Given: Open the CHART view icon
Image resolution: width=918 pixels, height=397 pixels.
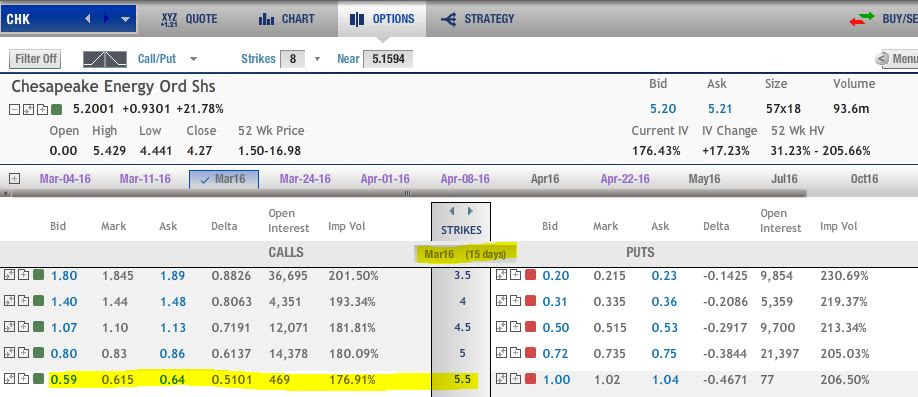Looking at the screenshot, I should point(266,19).
